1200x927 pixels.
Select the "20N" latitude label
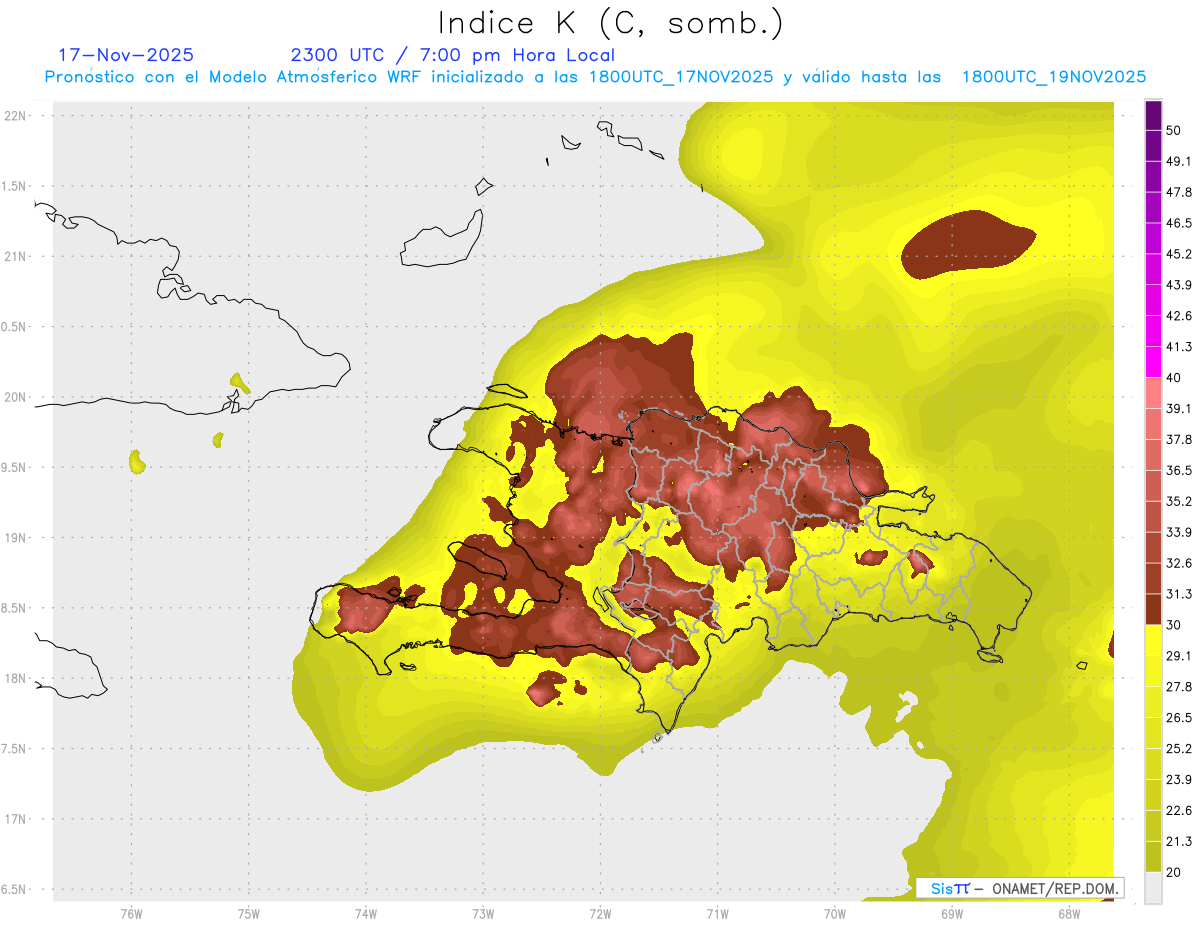click(15, 397)
